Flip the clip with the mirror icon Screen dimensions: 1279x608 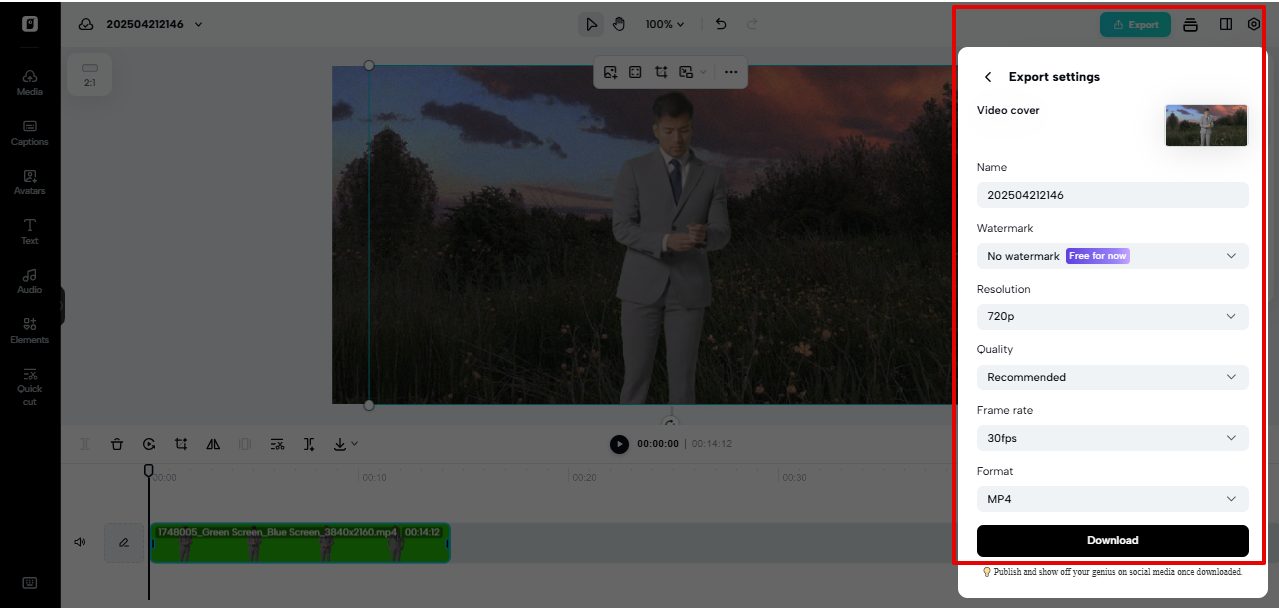click(213, 443)
